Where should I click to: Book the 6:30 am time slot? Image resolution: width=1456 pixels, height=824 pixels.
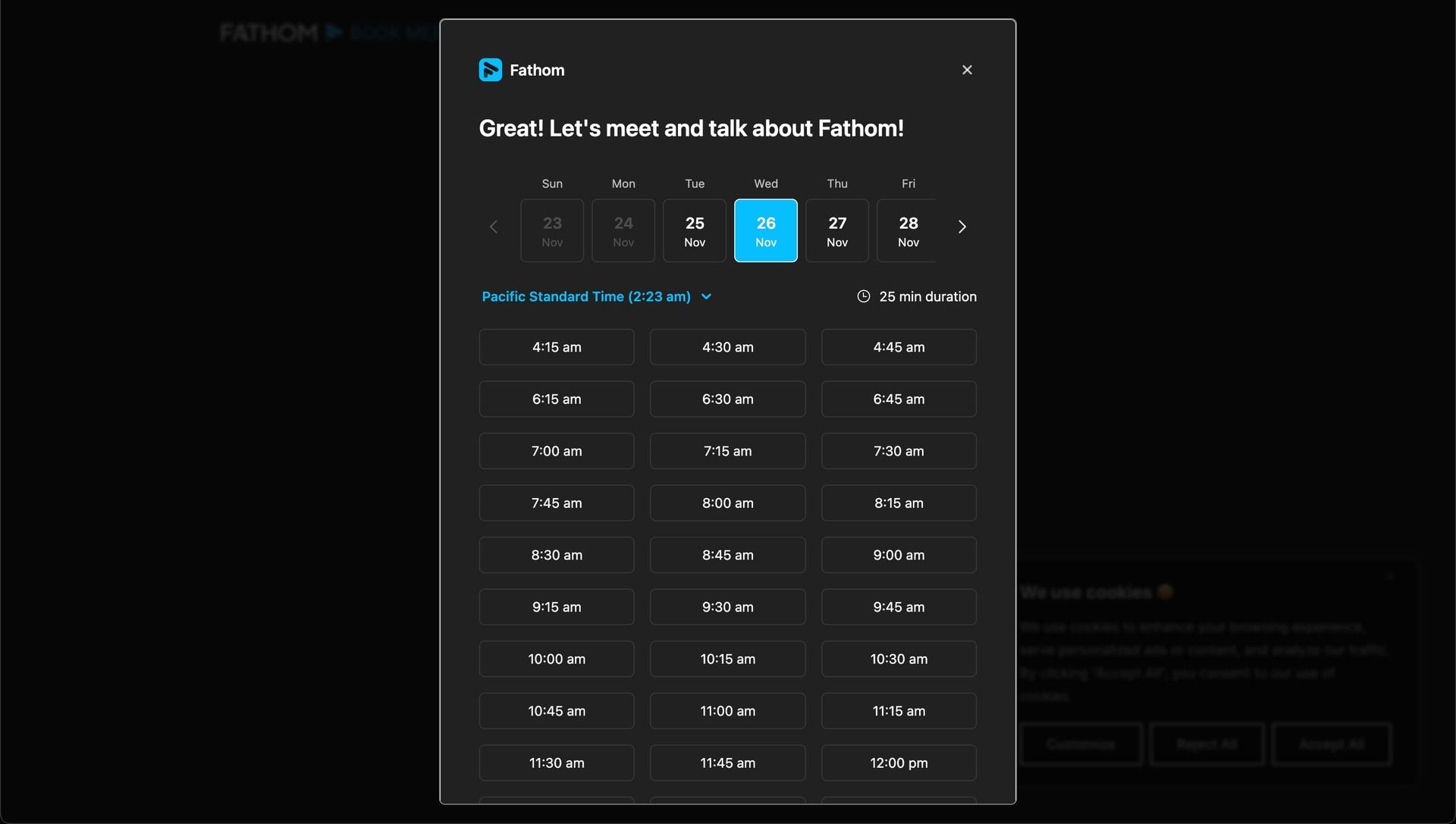(727, 399)
